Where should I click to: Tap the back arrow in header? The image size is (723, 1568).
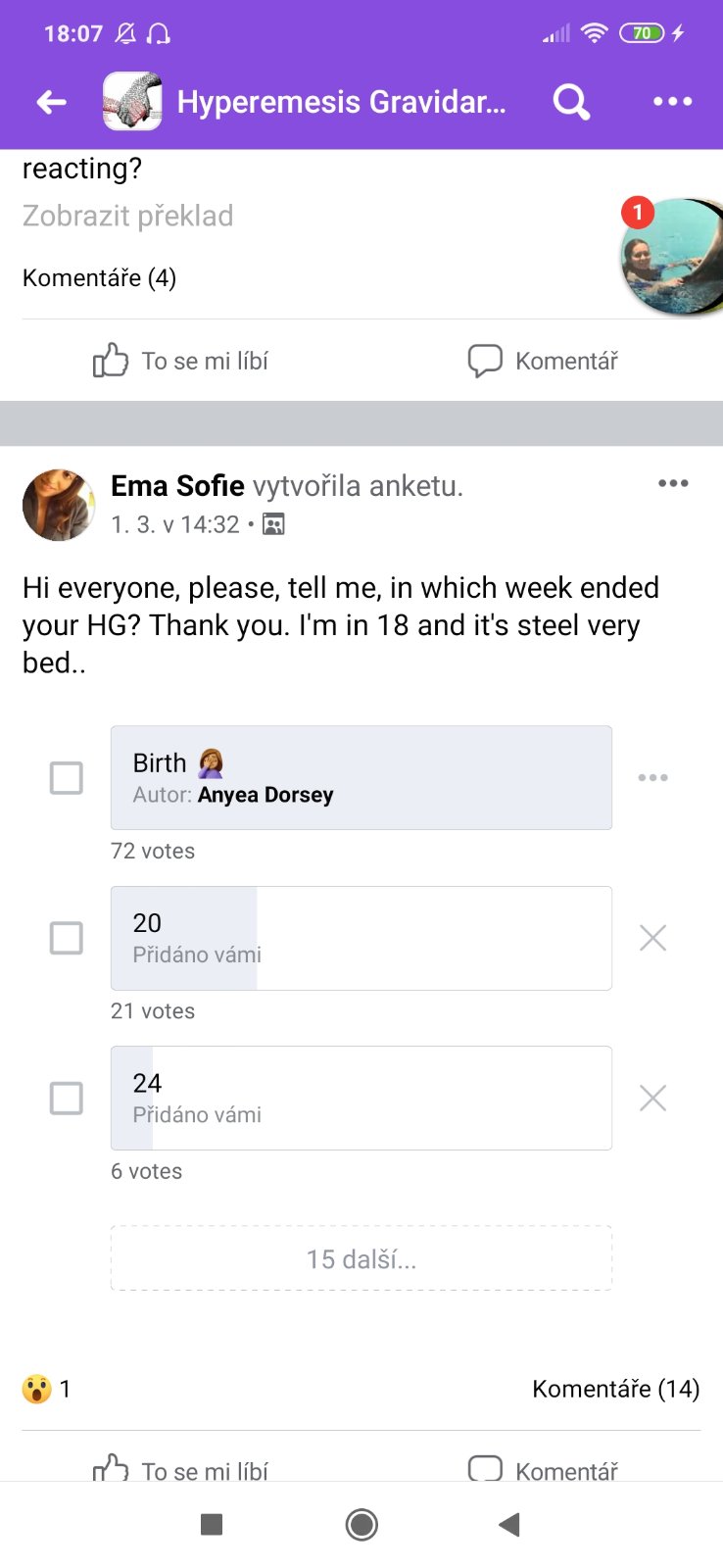click(51, 102)
